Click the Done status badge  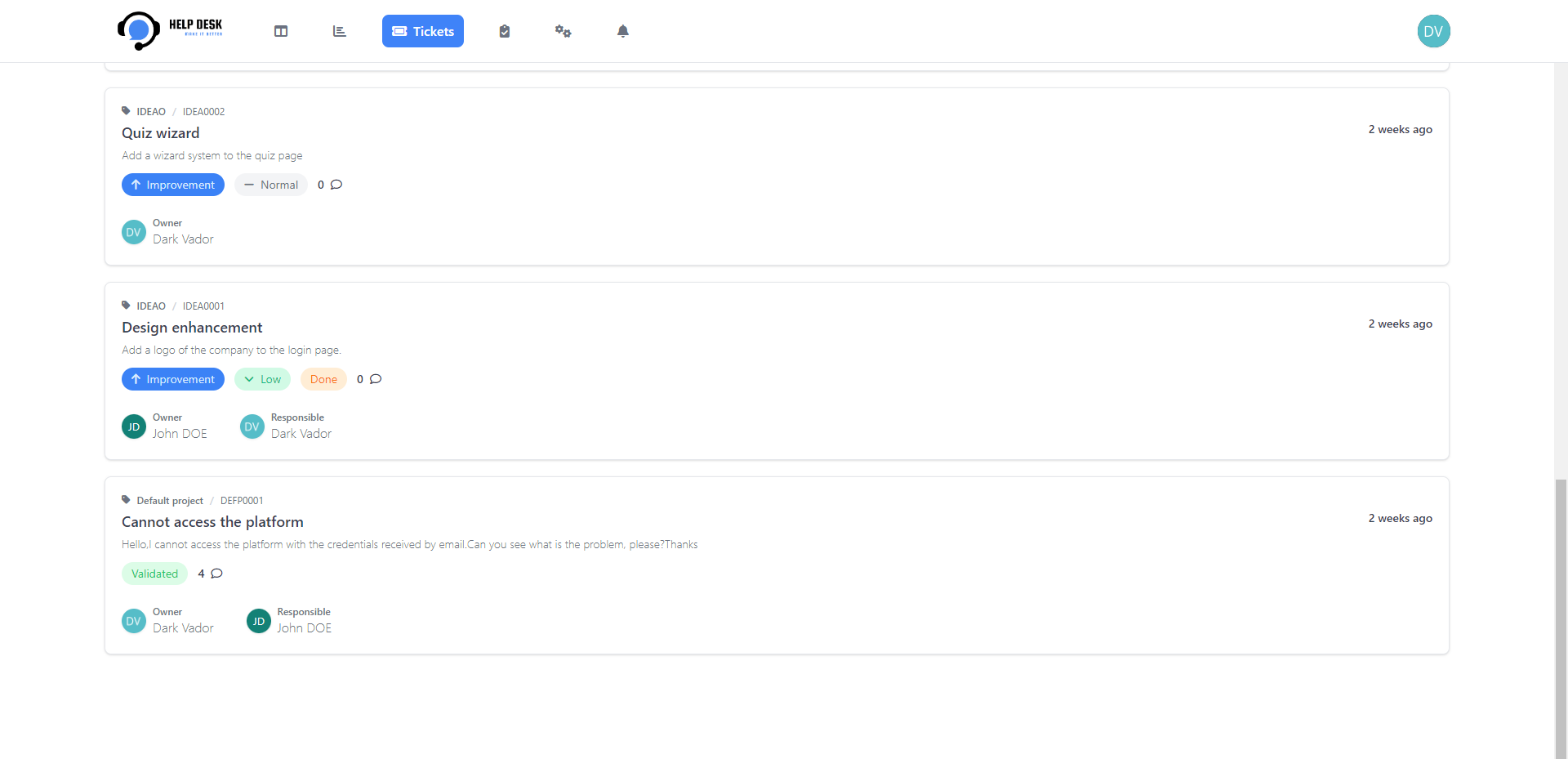click(x=323, y=379)
